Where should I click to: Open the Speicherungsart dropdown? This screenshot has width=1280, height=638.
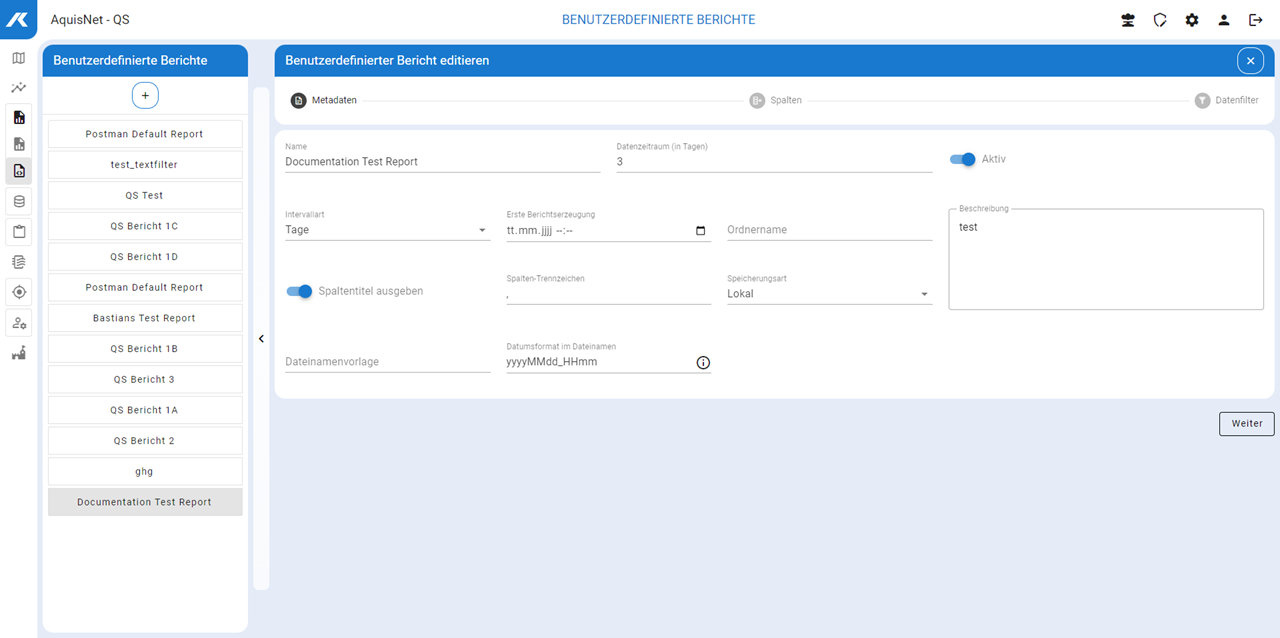[x=828, y=294]
